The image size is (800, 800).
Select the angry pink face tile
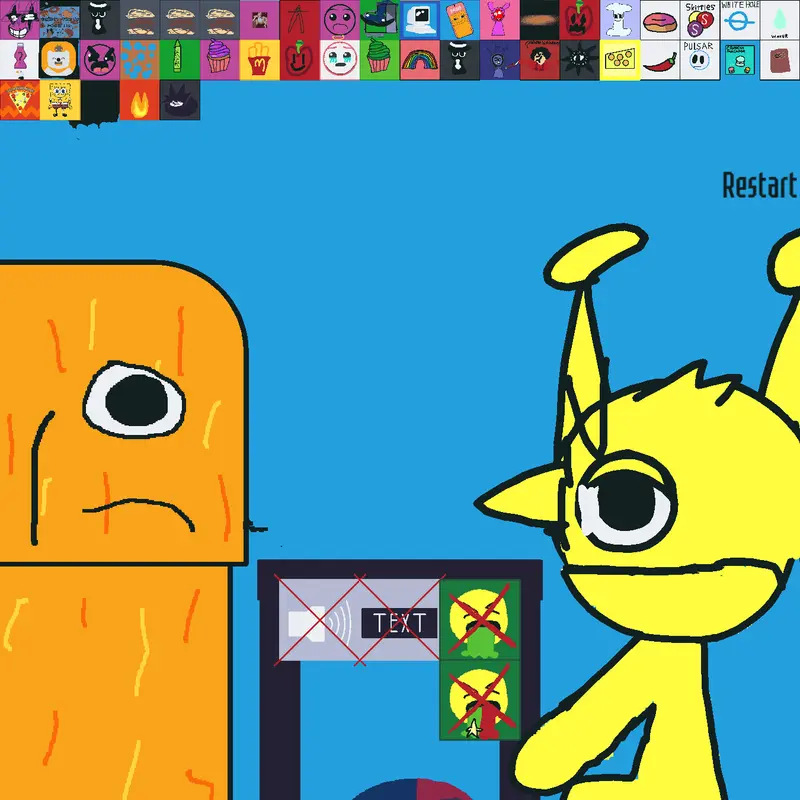pos(99,60)
